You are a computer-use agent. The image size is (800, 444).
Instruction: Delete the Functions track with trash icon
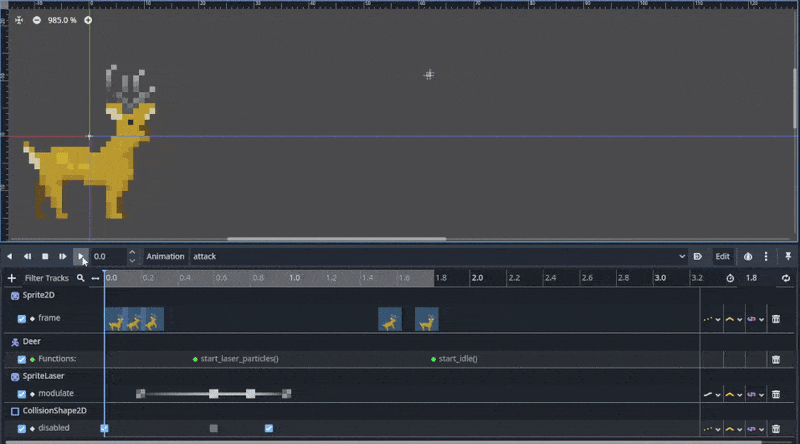click(x=776, y=359)
